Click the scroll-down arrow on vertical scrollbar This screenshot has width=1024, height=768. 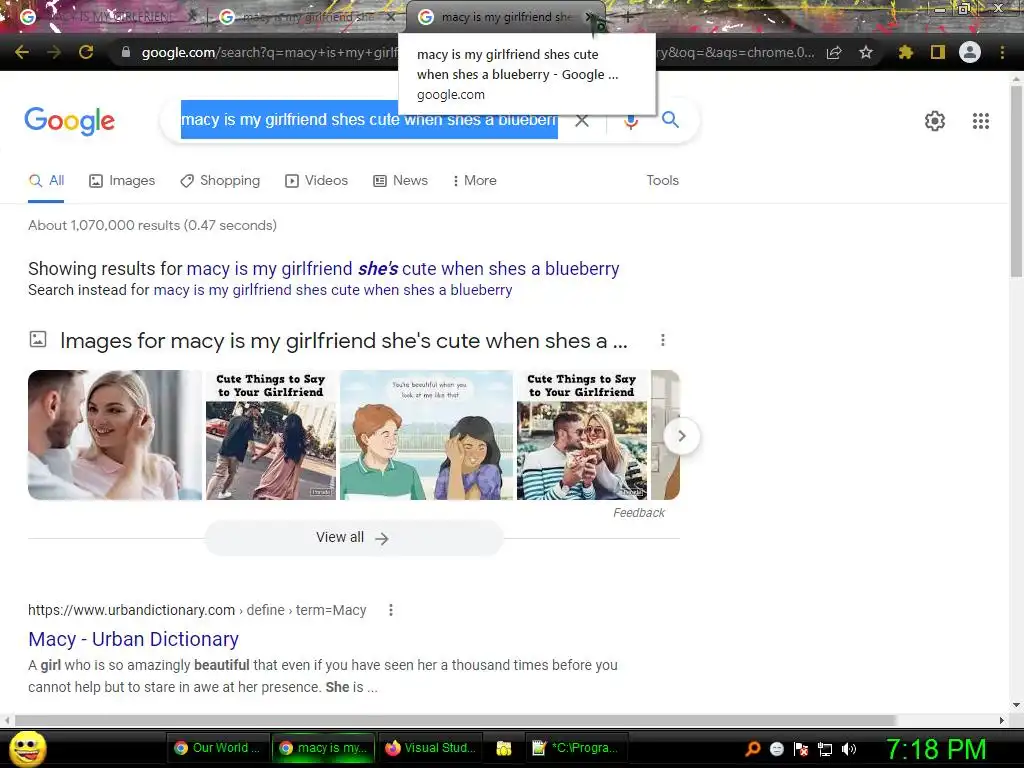pos(1016,705)
